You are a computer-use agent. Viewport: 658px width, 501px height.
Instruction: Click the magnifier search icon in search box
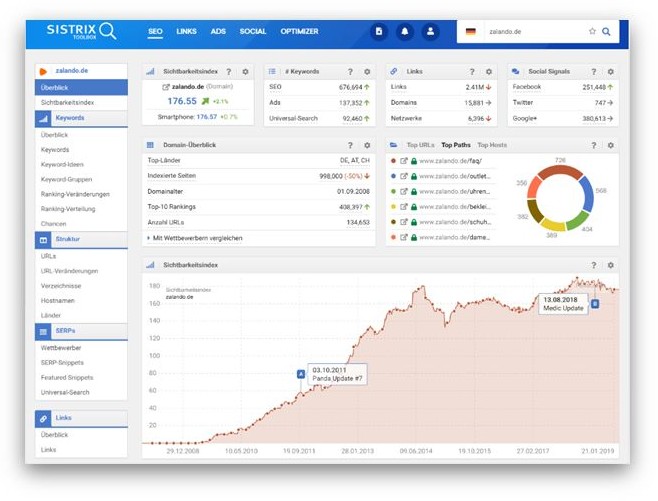pos(606,32)
